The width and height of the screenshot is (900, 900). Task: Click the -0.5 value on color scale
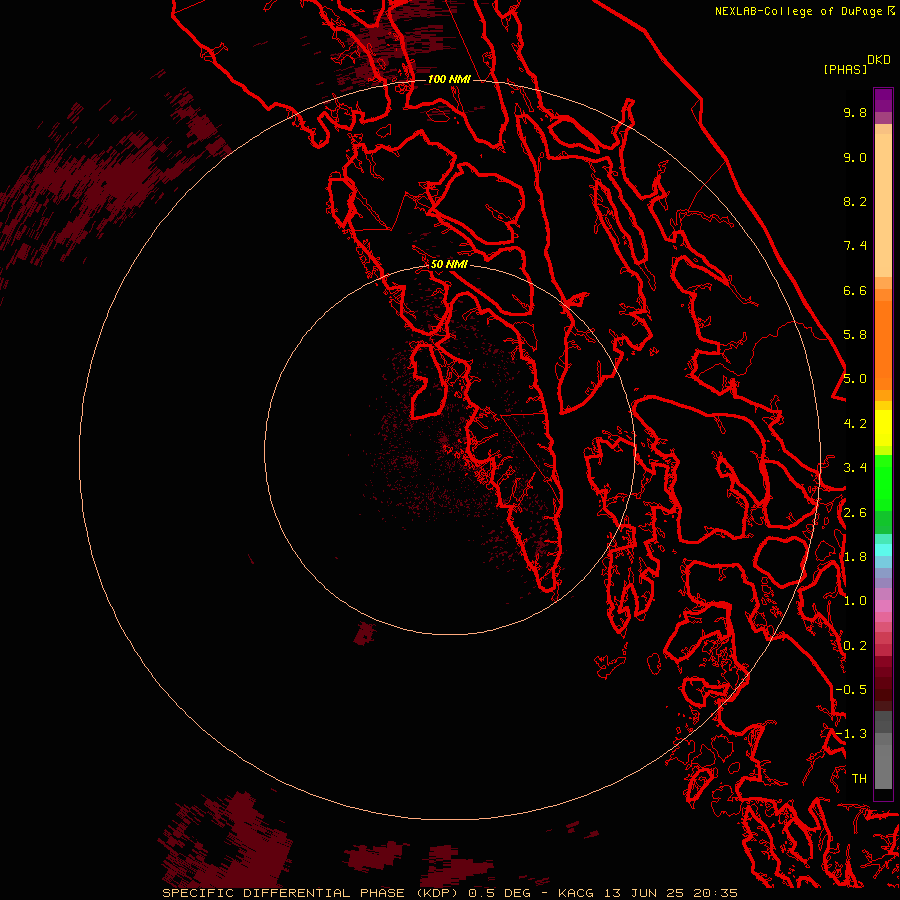pos(851,690)
